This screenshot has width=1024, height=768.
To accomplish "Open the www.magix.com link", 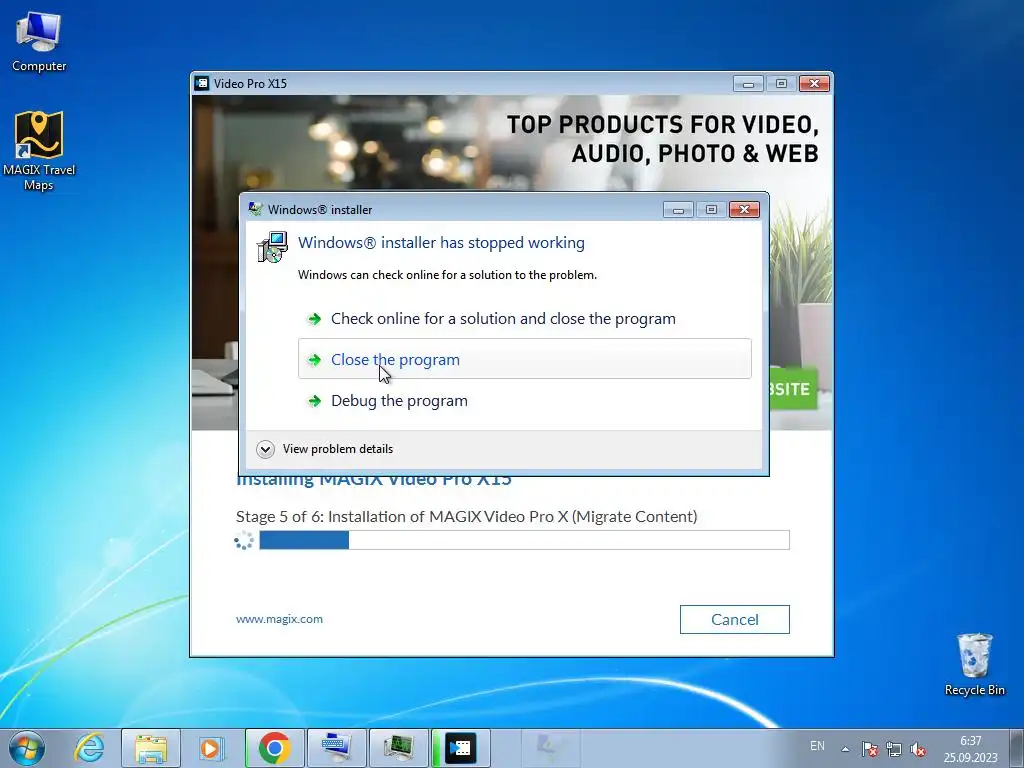I will tap(280, 619).
